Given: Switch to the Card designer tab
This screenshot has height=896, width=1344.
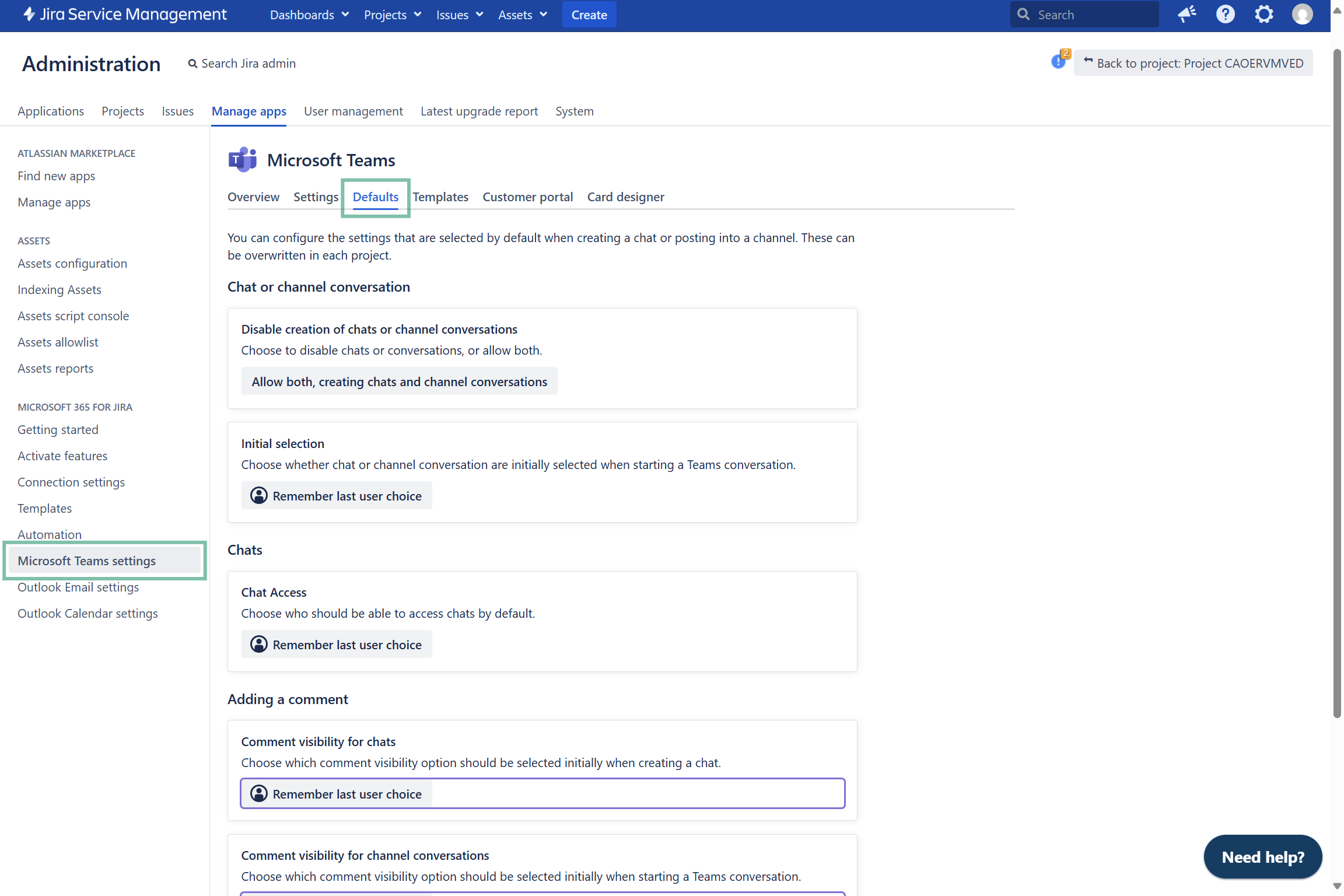Looking at the screenshot, I should [x=625, y=197].
